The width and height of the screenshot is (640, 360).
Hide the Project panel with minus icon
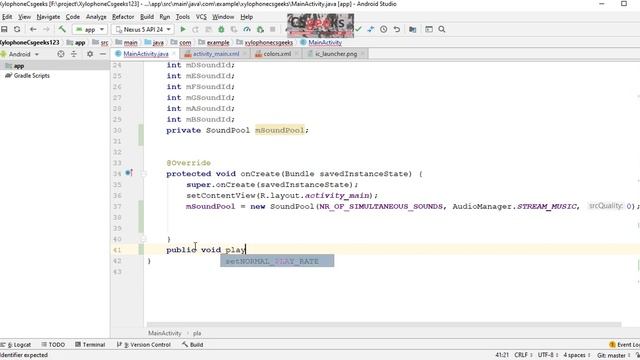[103, 54]
